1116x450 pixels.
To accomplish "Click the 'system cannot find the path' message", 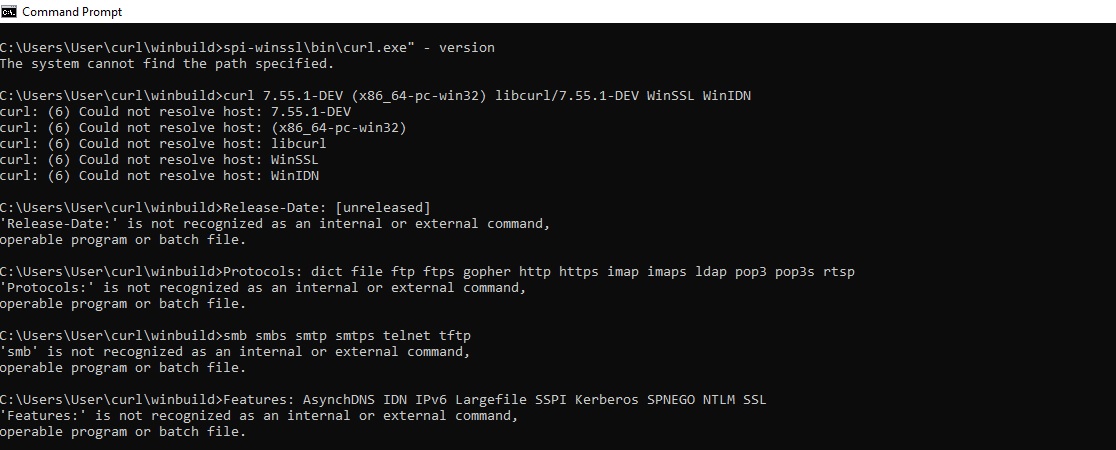I will (x=166, y=63).
